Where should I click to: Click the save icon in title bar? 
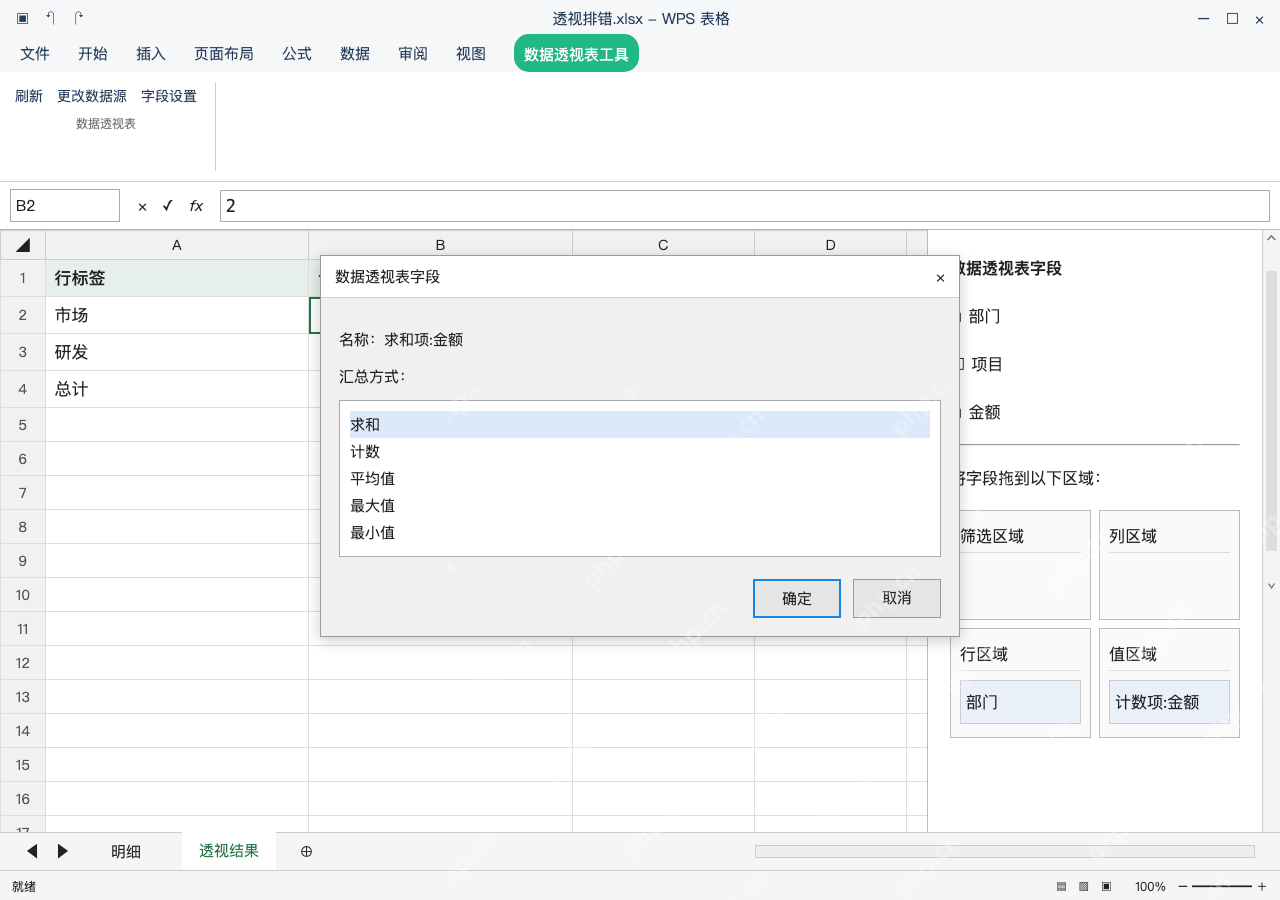coord(22,18)
